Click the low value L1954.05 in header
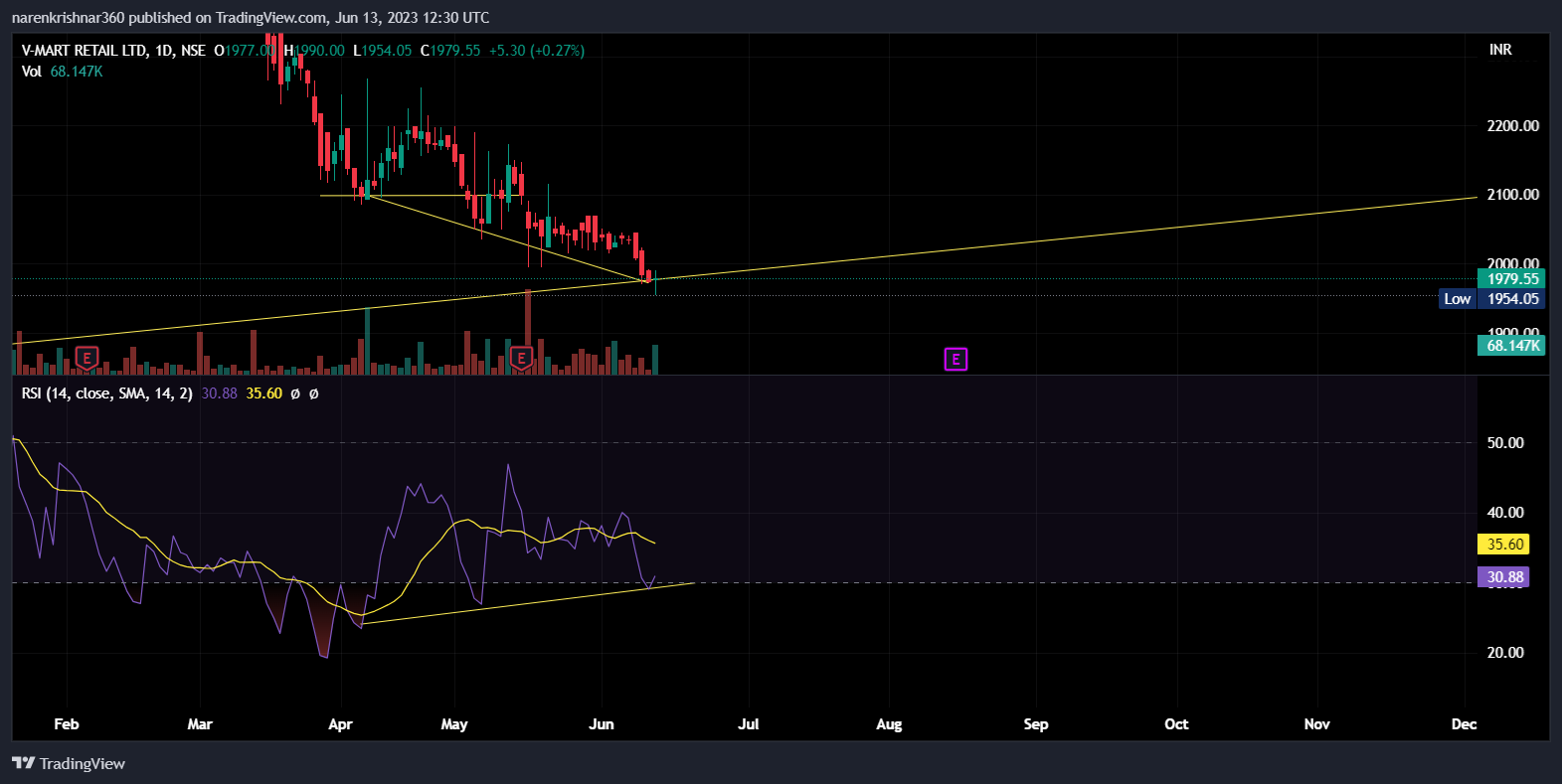This screenshot has width=1562, height=784. 382,50
